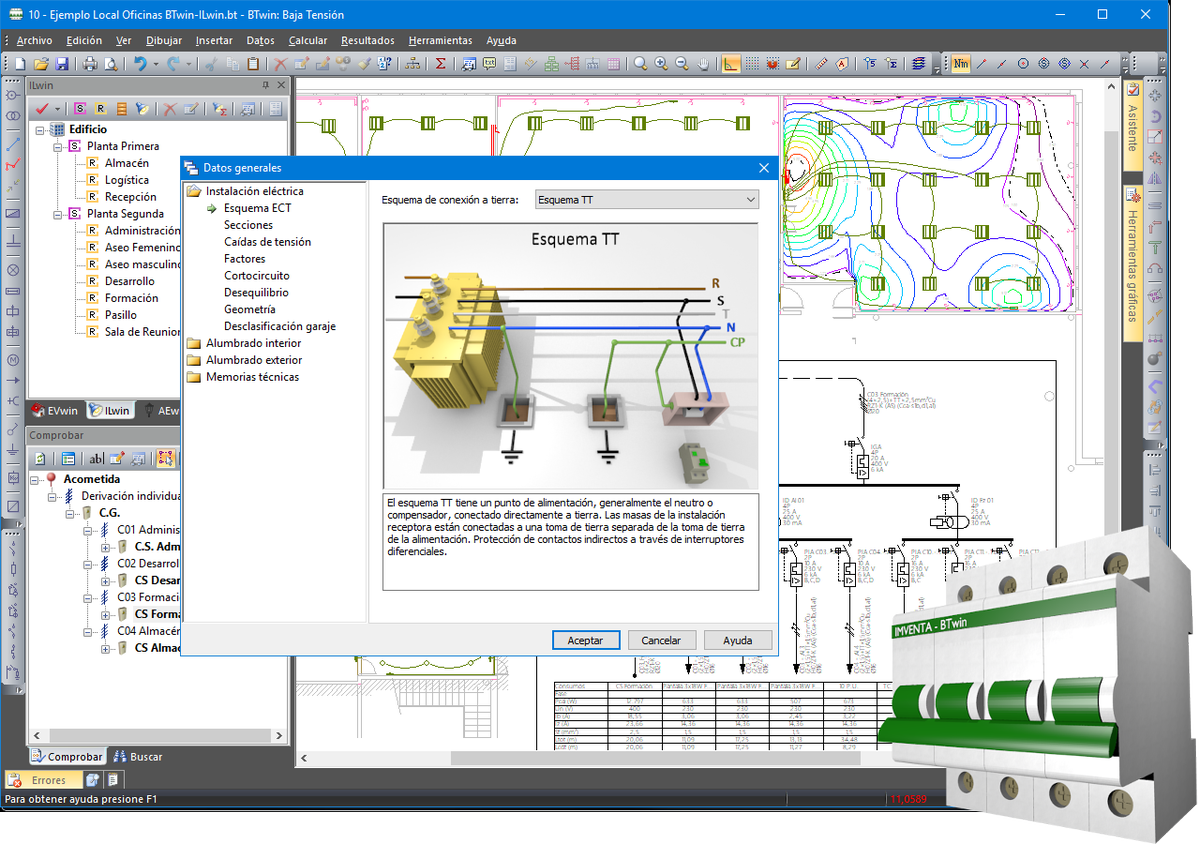This screenshot has width=1200, height=844.
Task: Select Desclasificación garaje tree item
Action: point(280,326)
